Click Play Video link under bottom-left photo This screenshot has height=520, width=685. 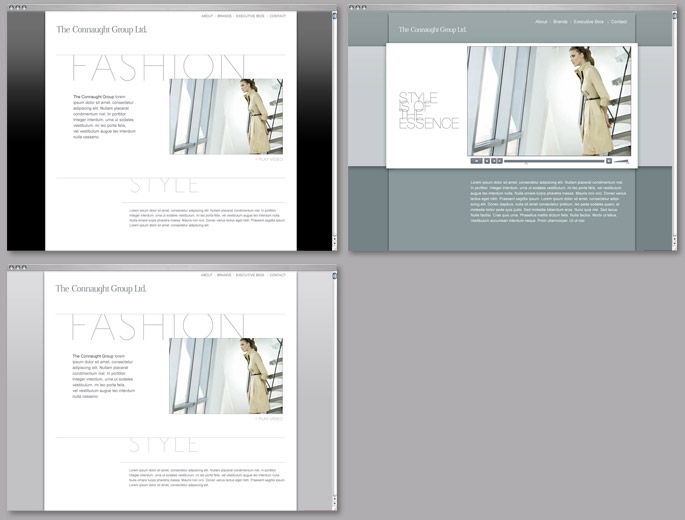tap(269, 419)
